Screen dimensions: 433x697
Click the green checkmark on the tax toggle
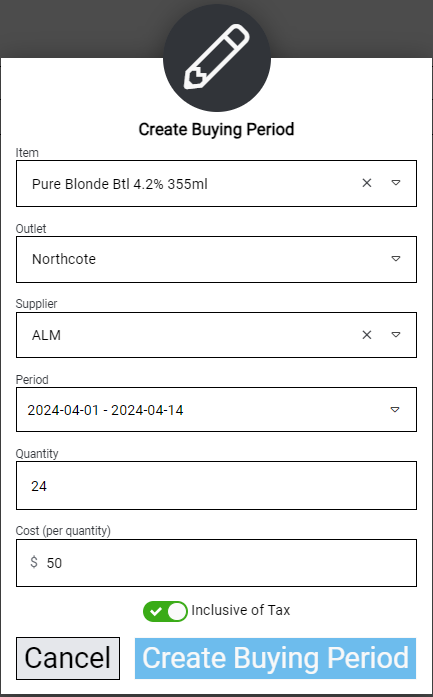pos(156,612)
